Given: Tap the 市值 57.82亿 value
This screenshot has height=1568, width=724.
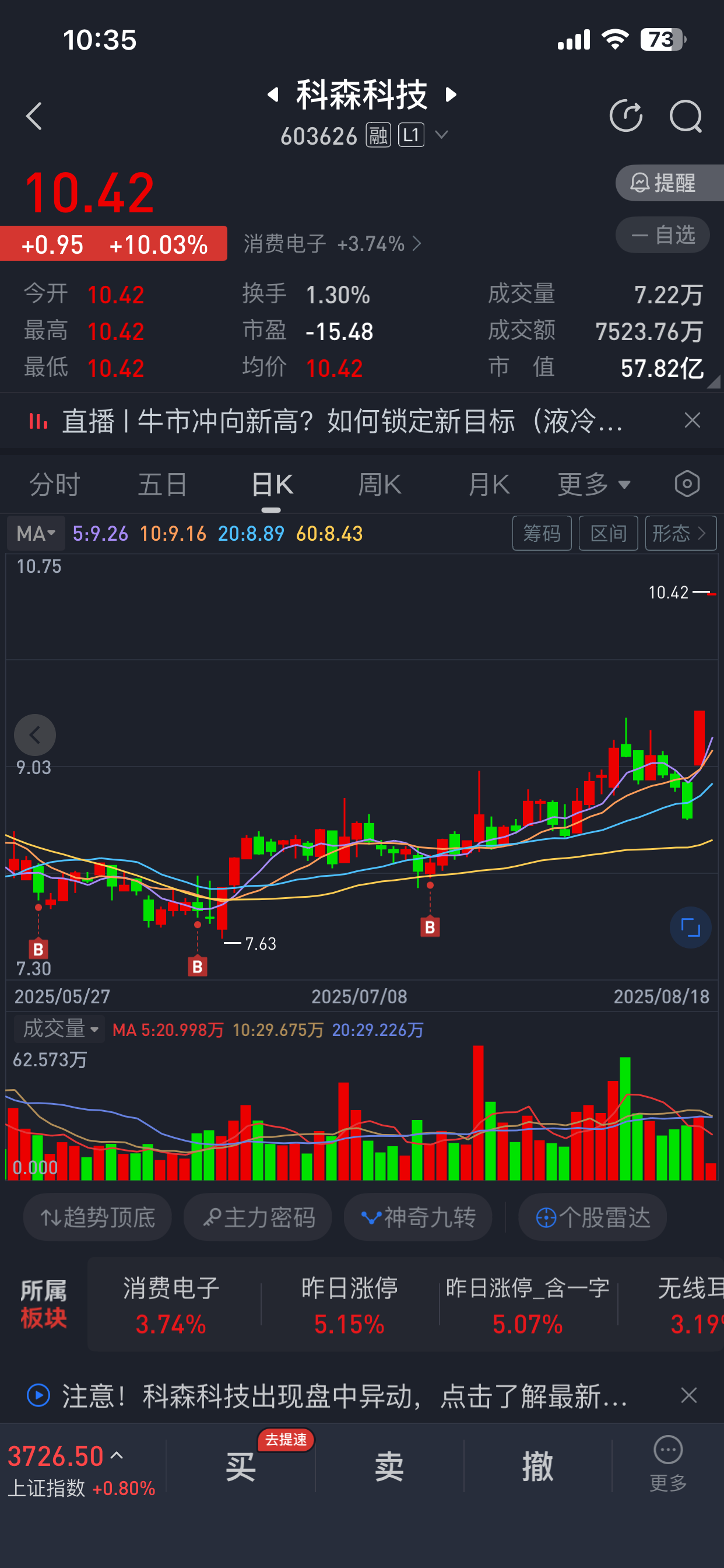Looking at the screenshot, I should [x=662, y=368].
